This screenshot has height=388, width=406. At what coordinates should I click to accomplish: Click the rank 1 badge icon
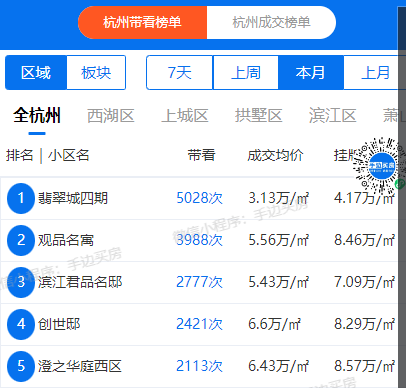(x=21, y=198)
